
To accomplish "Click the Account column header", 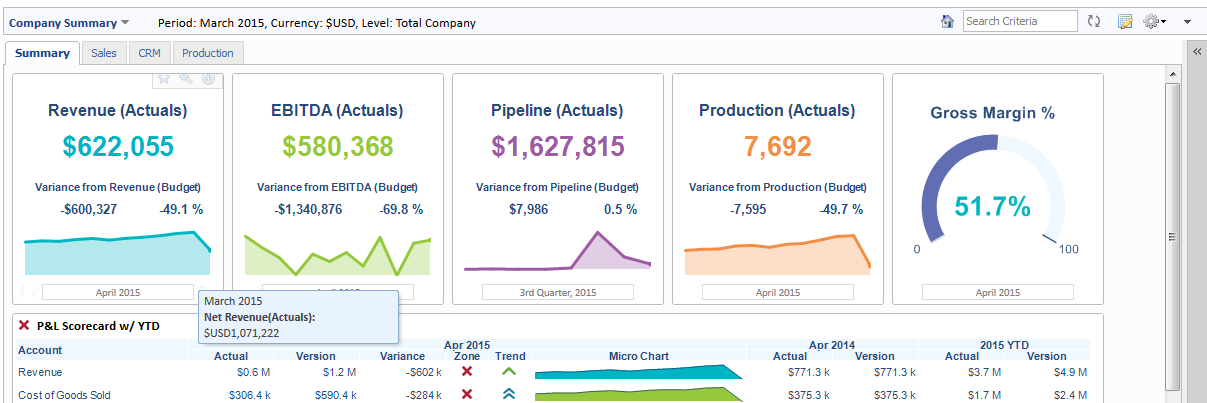I will coord(40,350).
